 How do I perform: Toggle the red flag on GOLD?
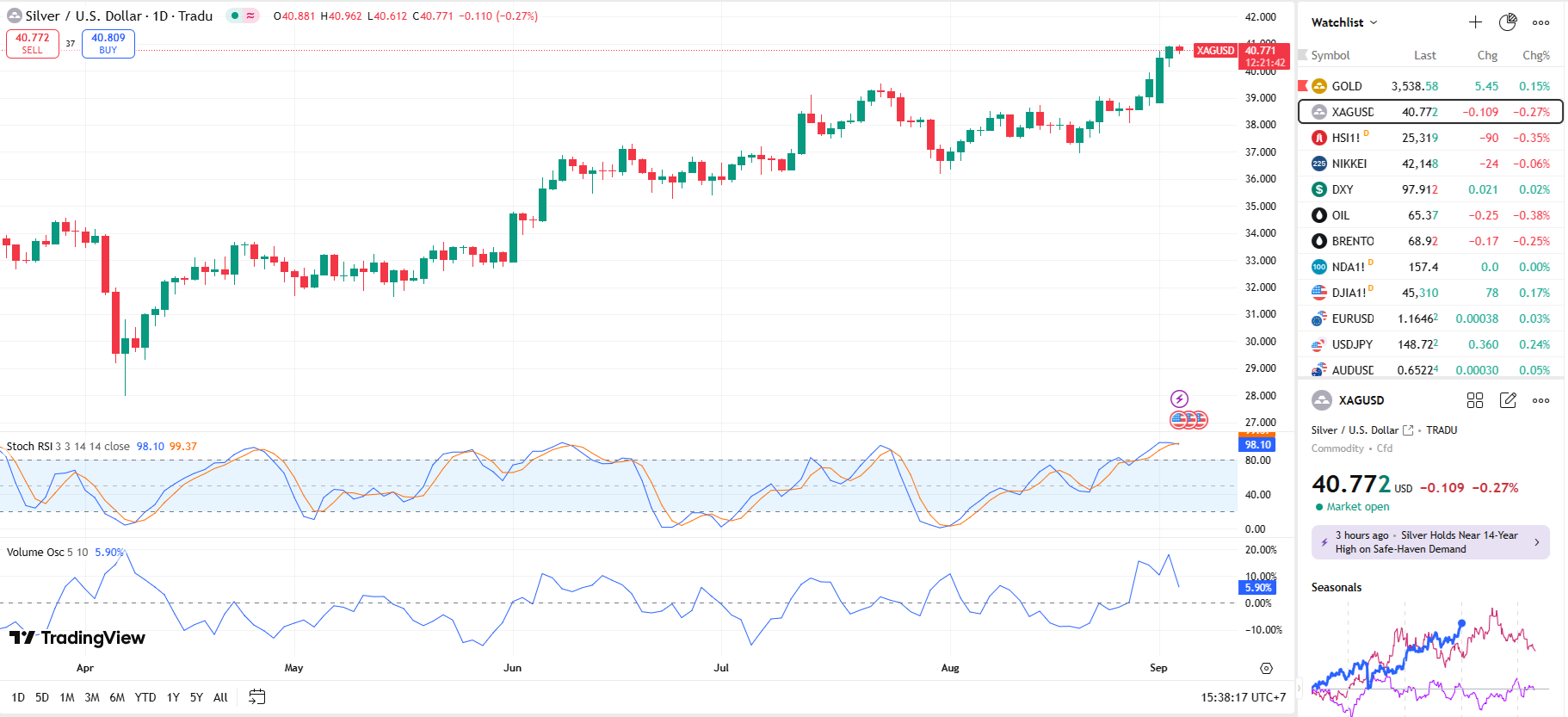tap(1303, 86)
